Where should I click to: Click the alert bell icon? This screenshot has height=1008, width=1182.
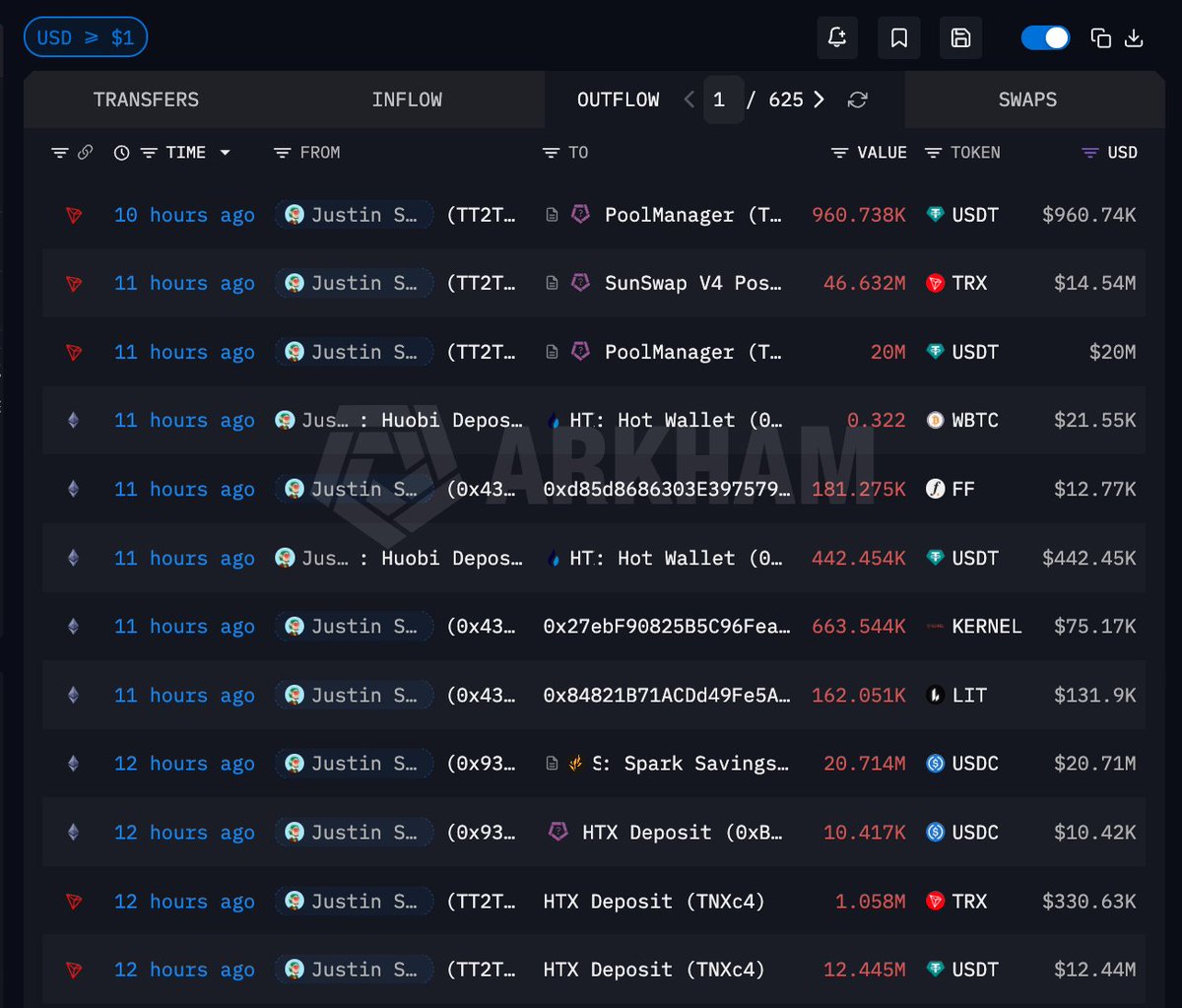tap(836, 38)
